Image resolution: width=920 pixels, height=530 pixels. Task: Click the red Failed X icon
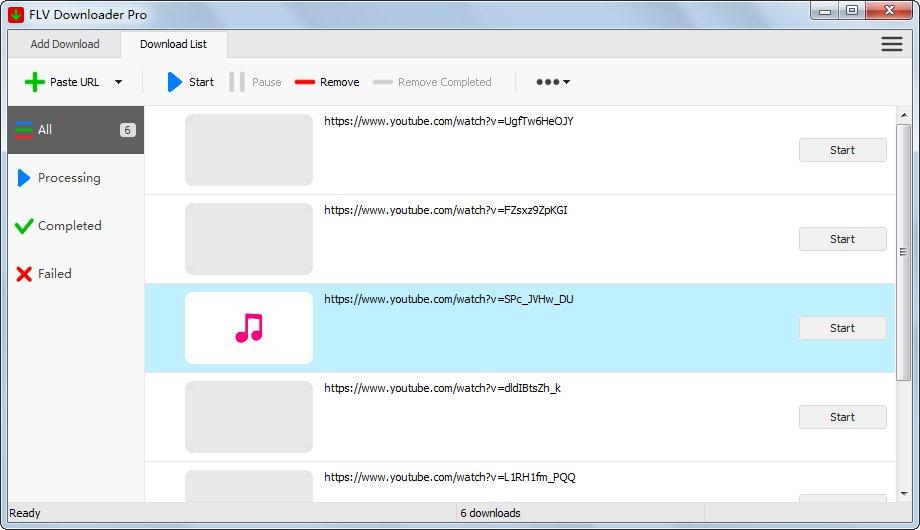[x=24, y=274]
